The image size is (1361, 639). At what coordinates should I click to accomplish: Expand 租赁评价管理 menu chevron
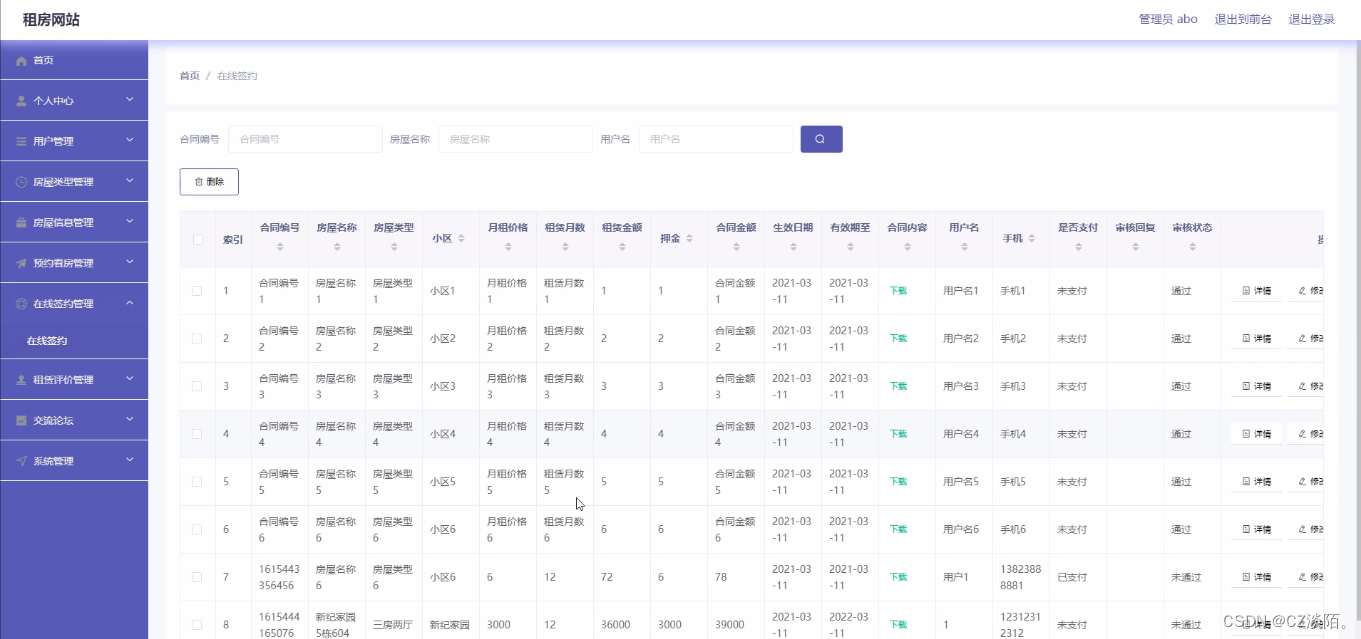click(130, 379)
